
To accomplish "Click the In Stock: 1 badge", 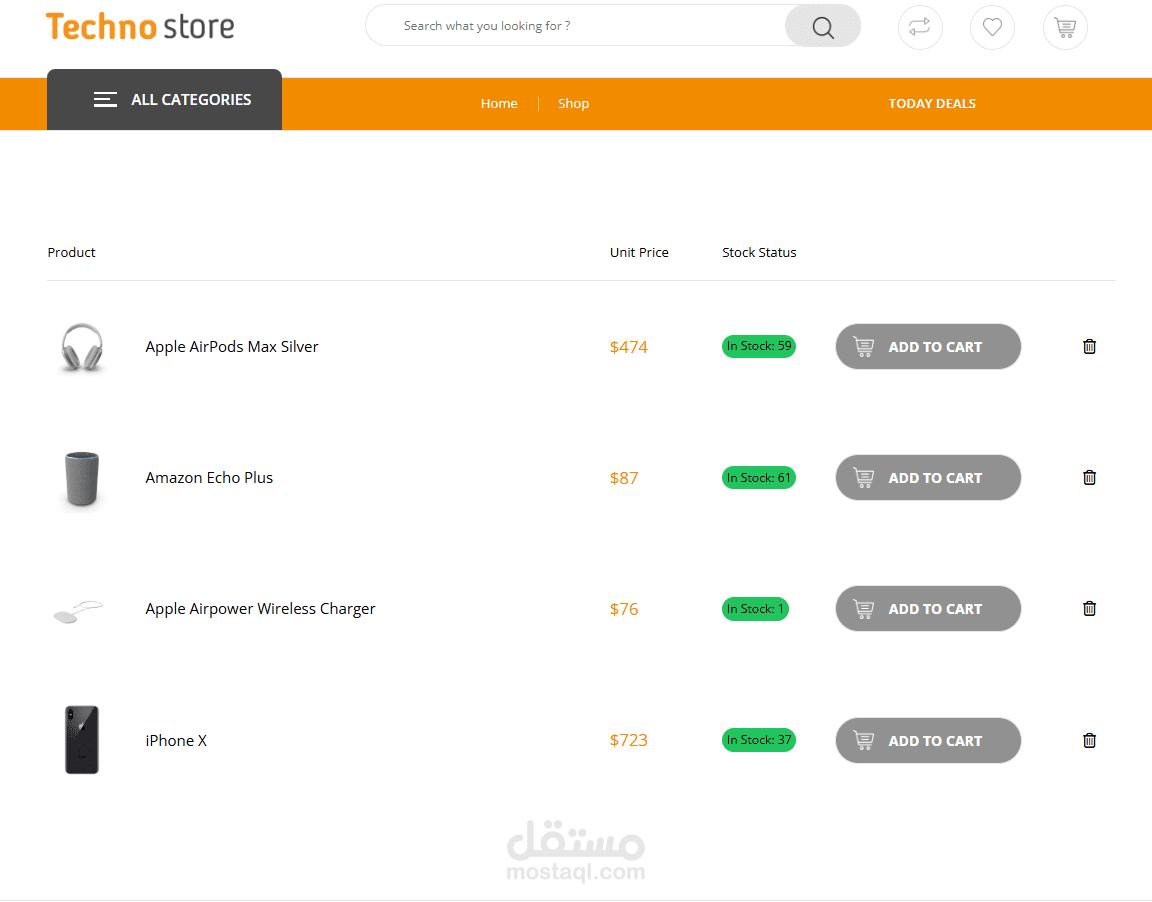I will tap(755, 609).
